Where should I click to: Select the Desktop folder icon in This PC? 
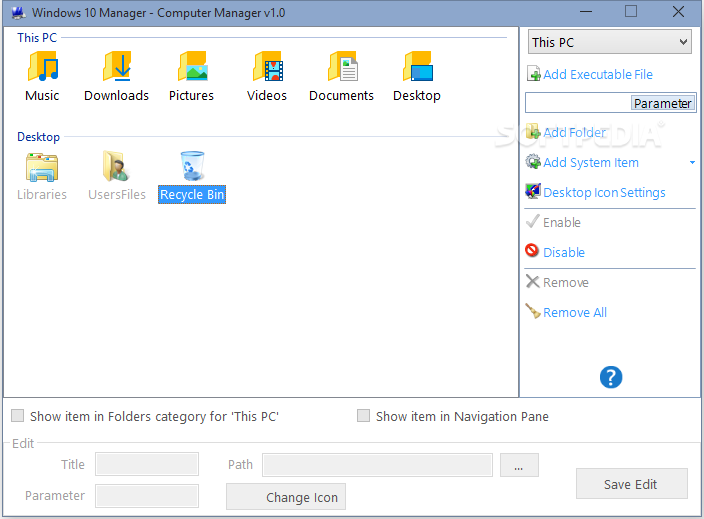click(418, 66)
